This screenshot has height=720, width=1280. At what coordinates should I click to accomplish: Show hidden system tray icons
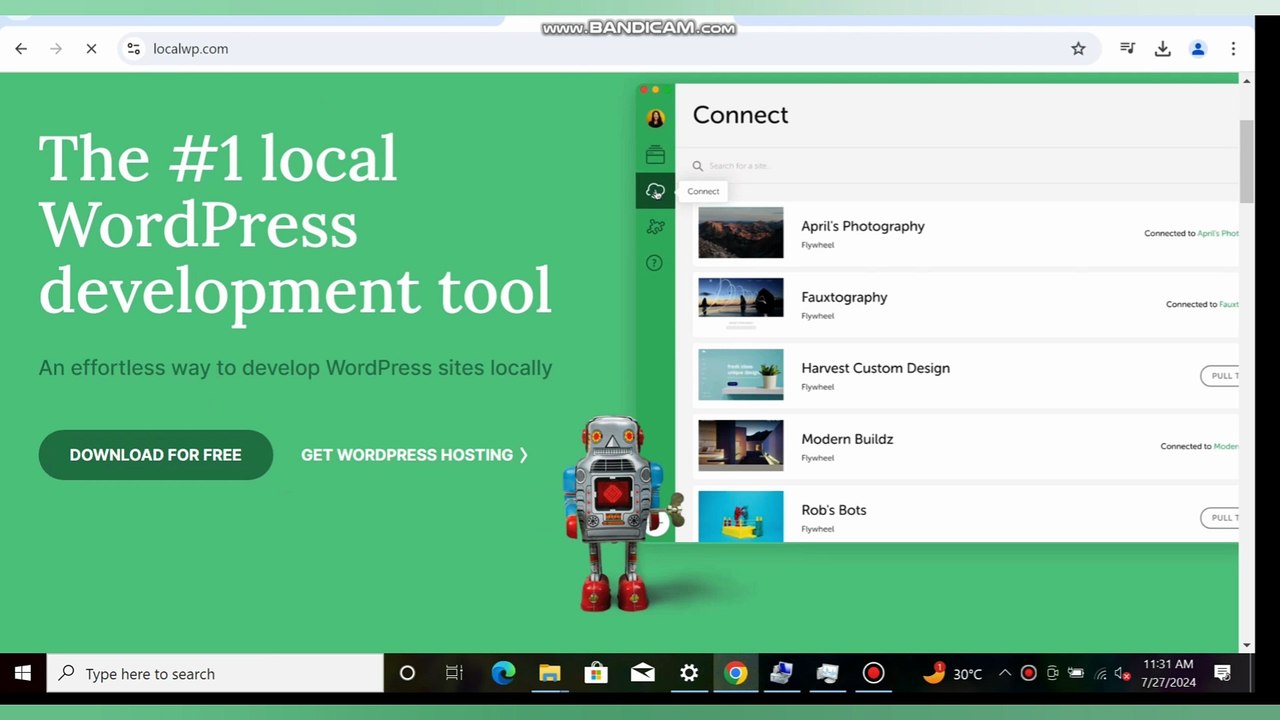[1005, 674]
